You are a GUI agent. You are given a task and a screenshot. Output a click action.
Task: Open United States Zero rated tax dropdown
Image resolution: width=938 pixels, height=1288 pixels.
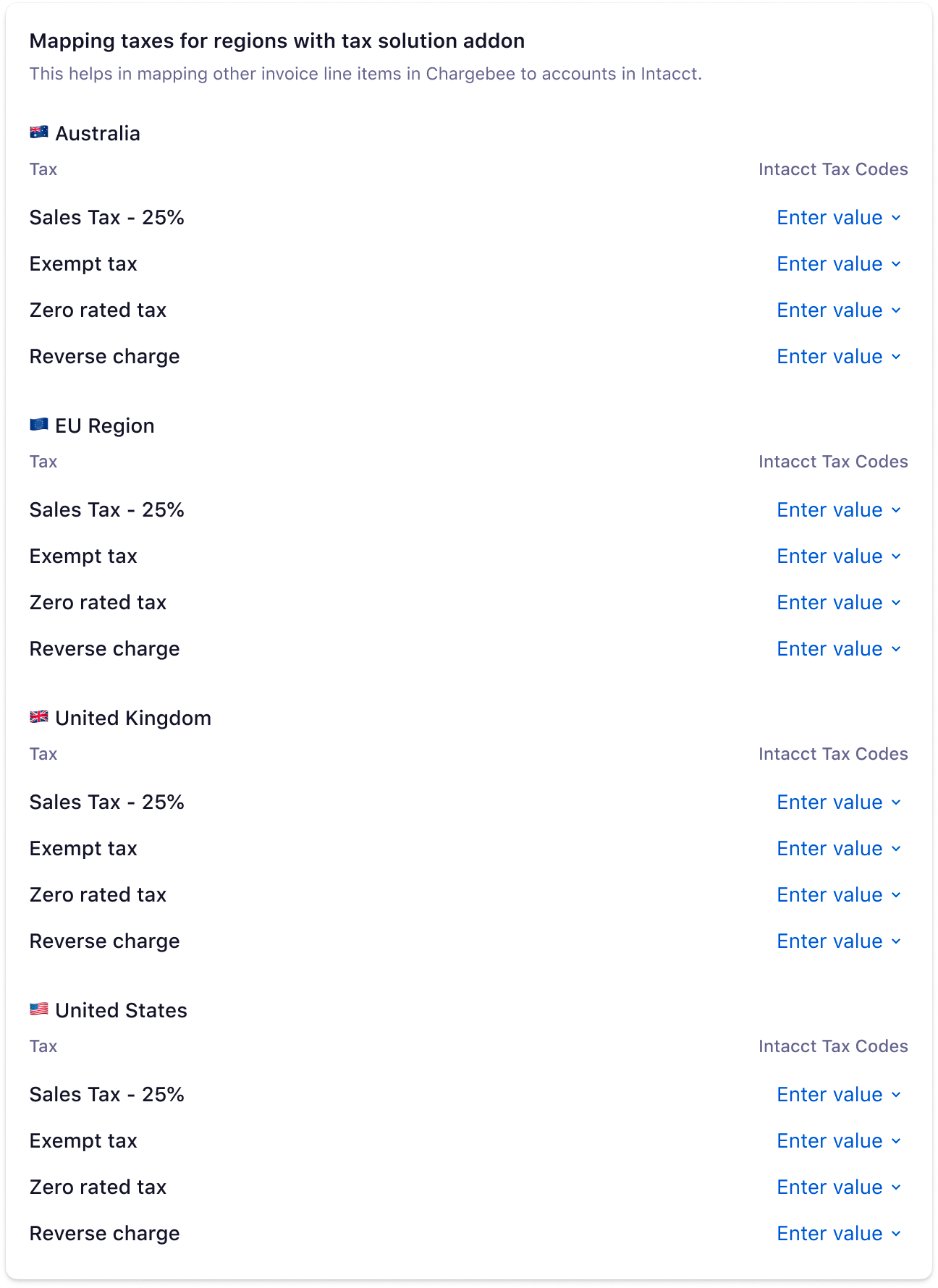click(839, 1187)
